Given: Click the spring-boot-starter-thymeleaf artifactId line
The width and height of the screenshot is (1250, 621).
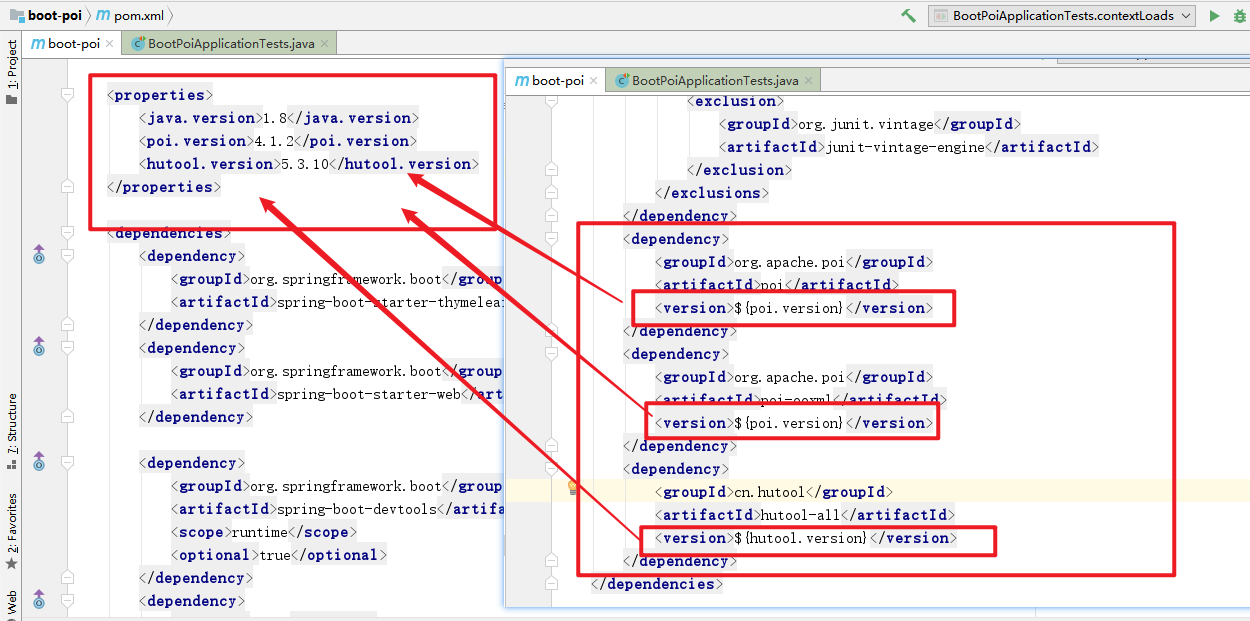Looking at the screenshot, I should (337, 302).
